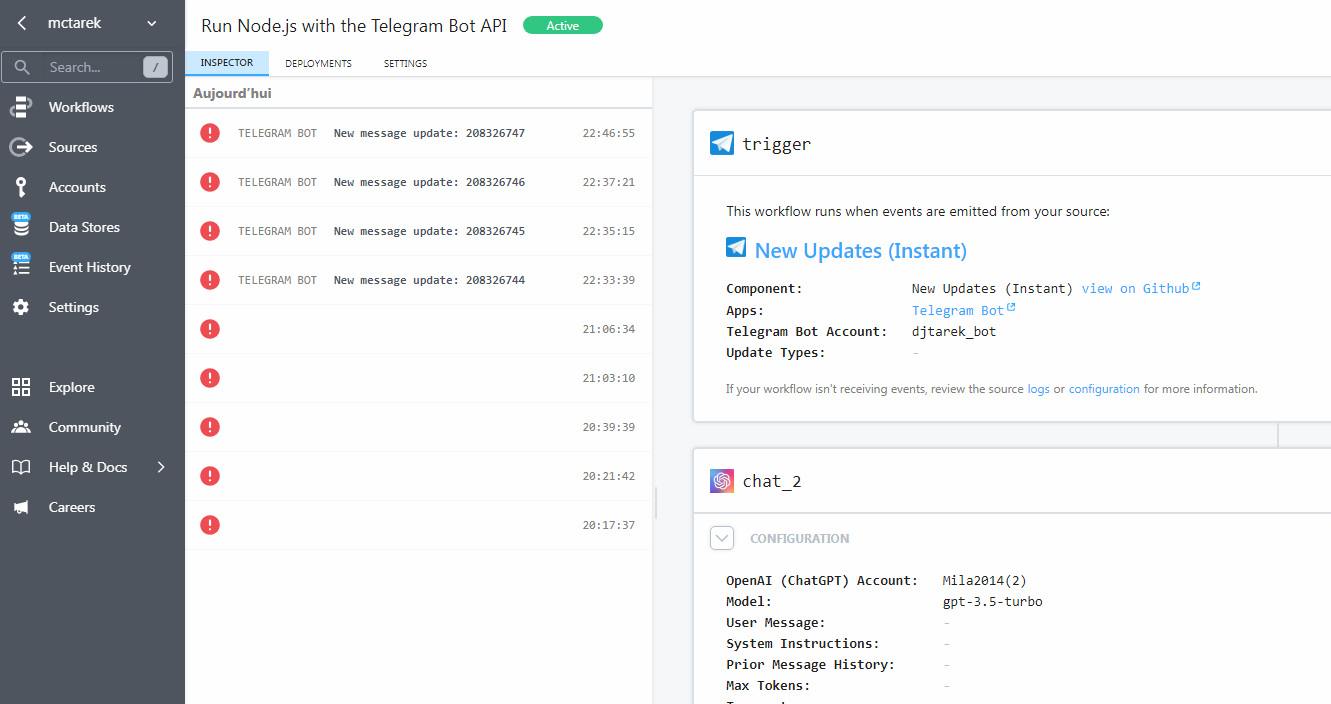Click the green Active status badge
The width and height of the screenshot is (1331, 704).
(x=563, y=26)
